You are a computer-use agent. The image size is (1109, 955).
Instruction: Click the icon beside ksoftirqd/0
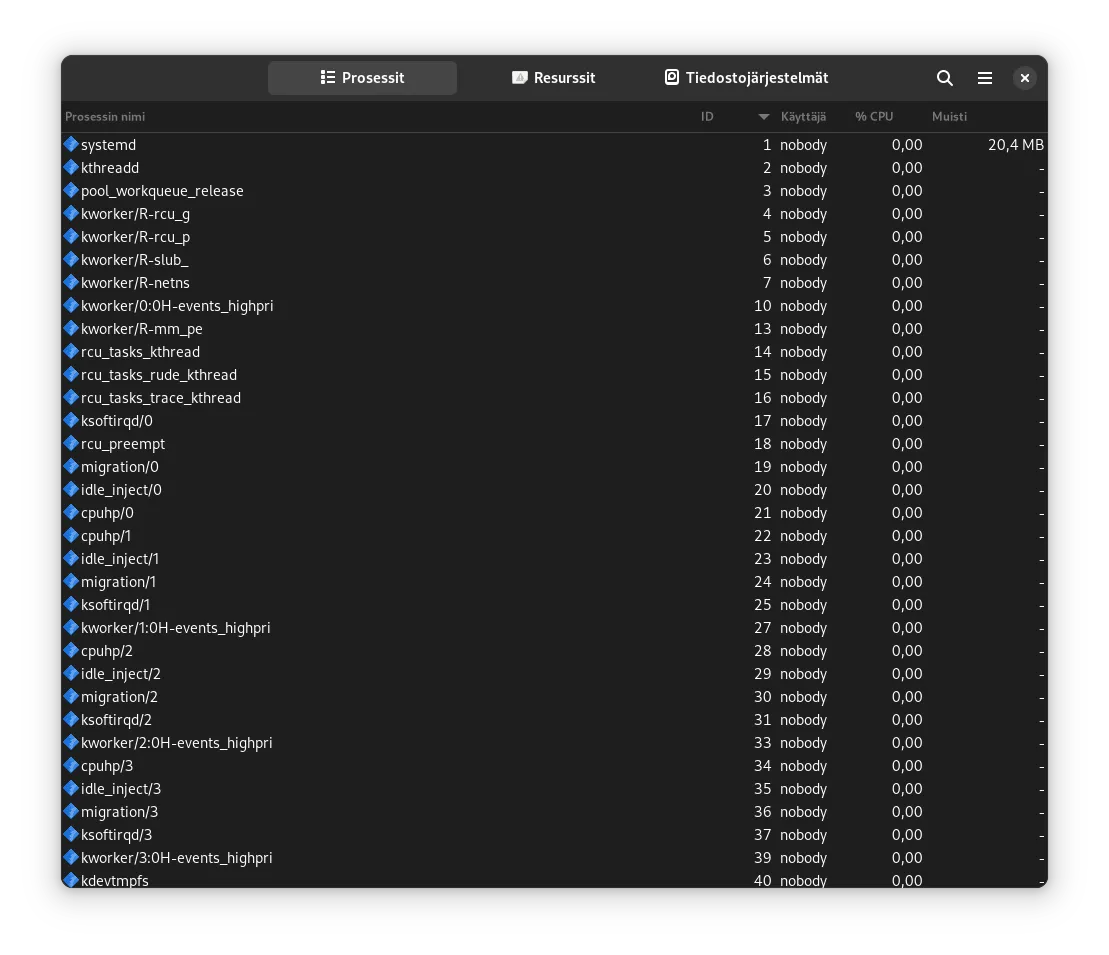pyautogui.click(x=71, y=421)
